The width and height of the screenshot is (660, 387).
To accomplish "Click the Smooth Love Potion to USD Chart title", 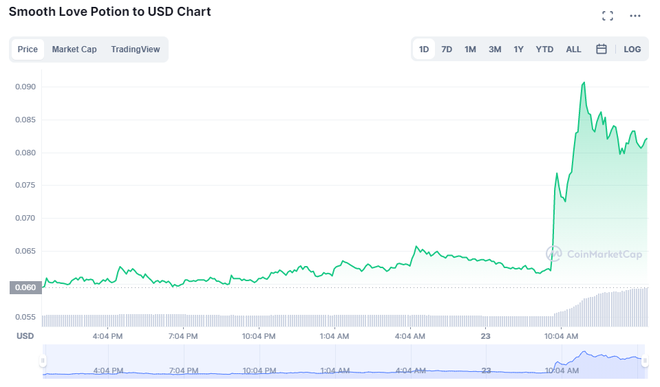I will tap(109, 12).
